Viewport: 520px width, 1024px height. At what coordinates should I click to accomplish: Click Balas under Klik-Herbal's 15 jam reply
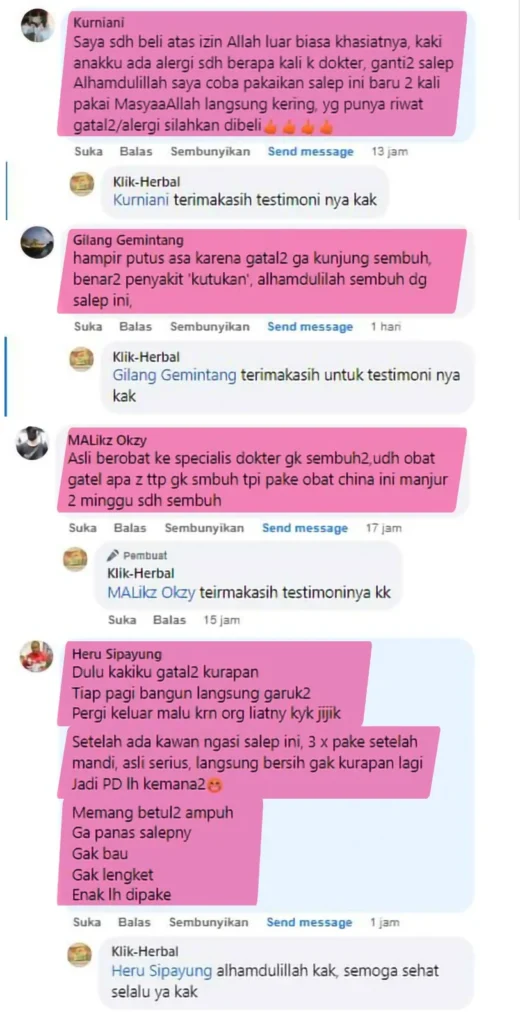click(169, 620)
